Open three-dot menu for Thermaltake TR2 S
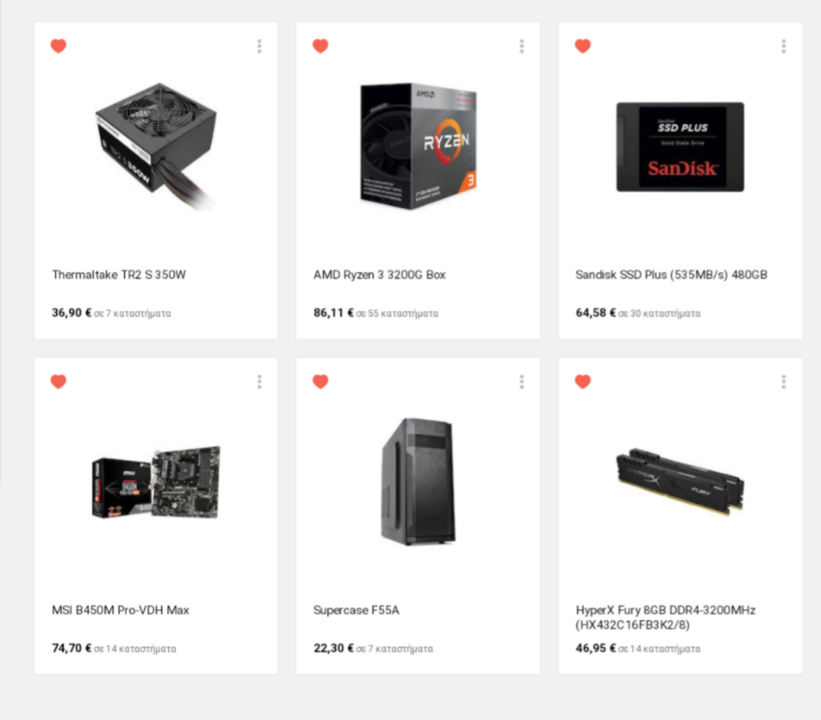 click(259, 46)
